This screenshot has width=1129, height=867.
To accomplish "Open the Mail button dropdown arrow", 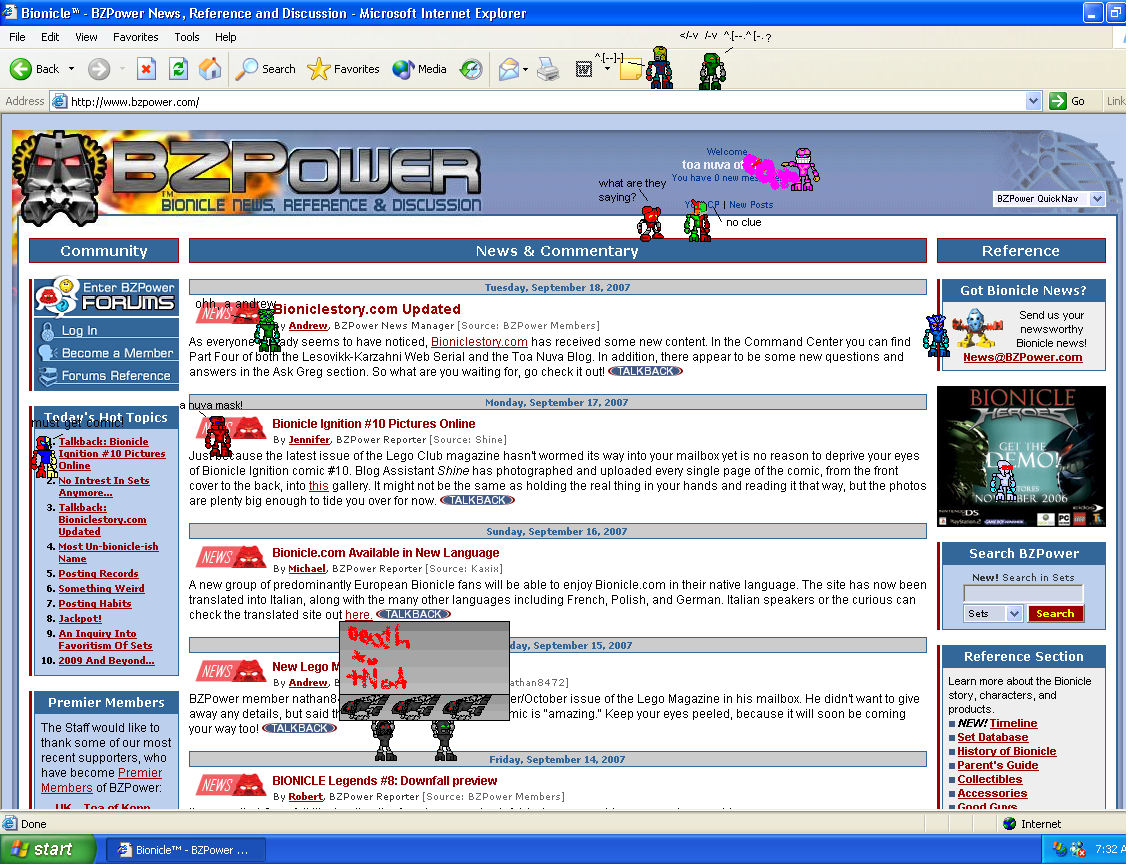I will pyautogui.click(x=525, y=70).
